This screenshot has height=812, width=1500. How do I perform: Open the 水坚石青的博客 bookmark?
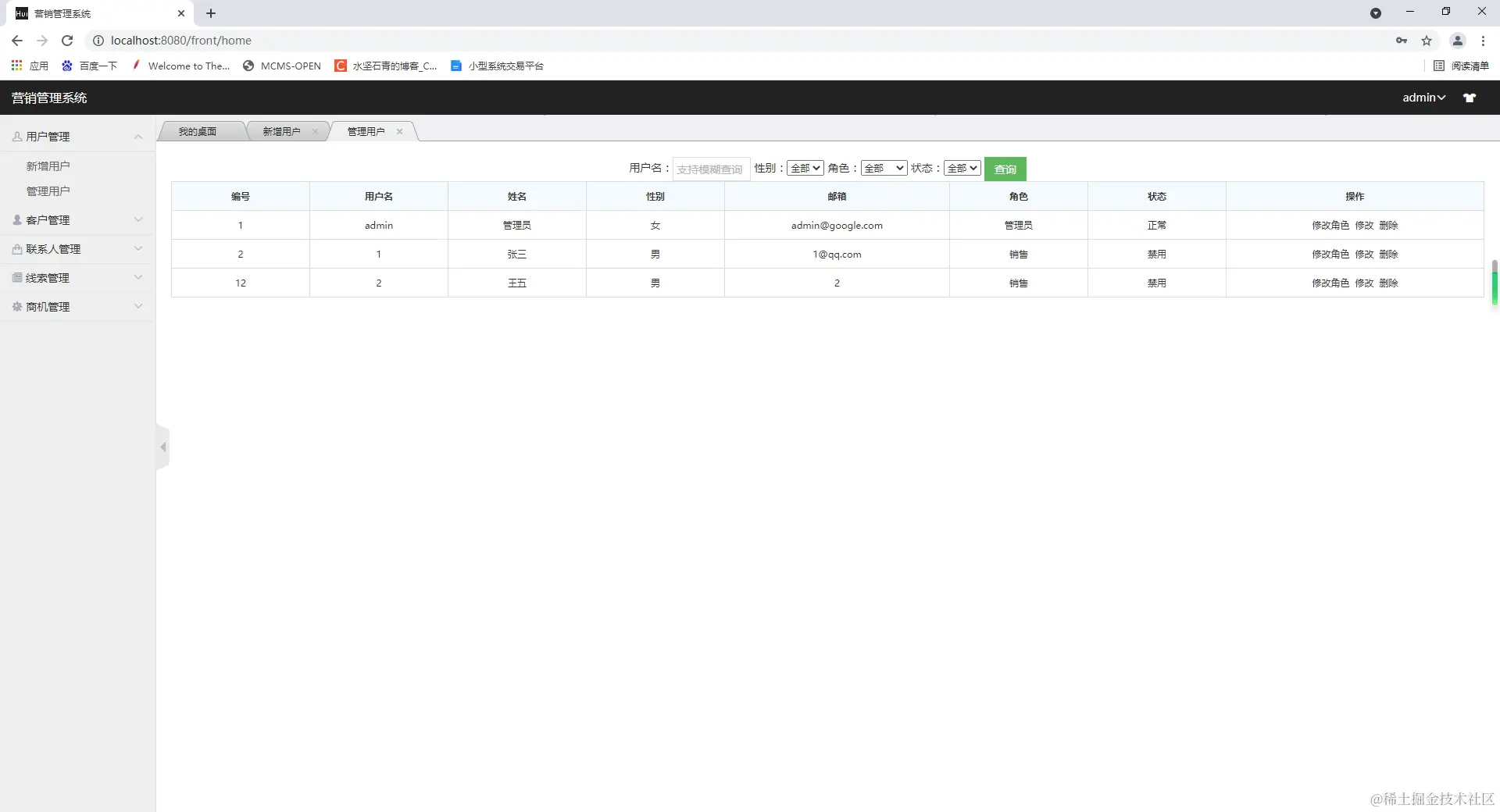(x=386, y=66)
